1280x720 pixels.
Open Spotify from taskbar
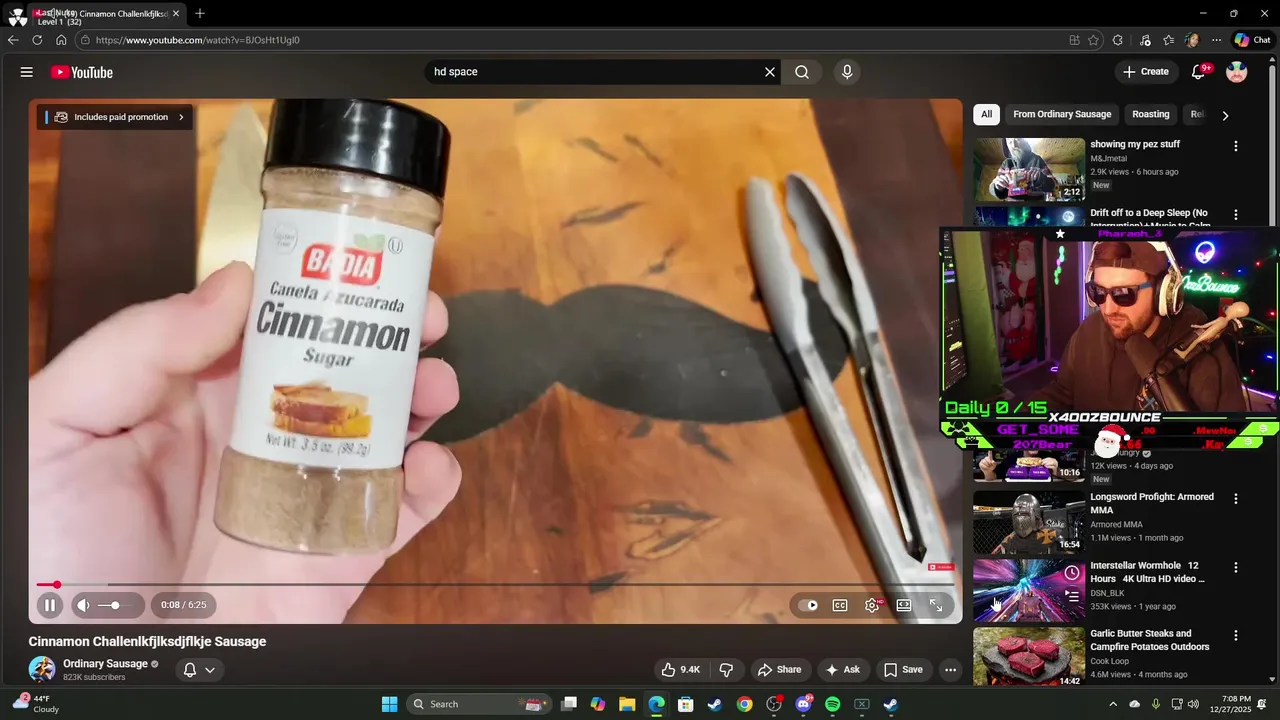coord(833,704)
